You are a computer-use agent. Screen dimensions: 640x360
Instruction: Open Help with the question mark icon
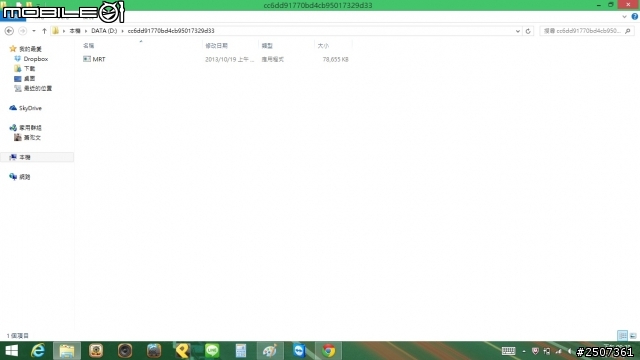635,17
